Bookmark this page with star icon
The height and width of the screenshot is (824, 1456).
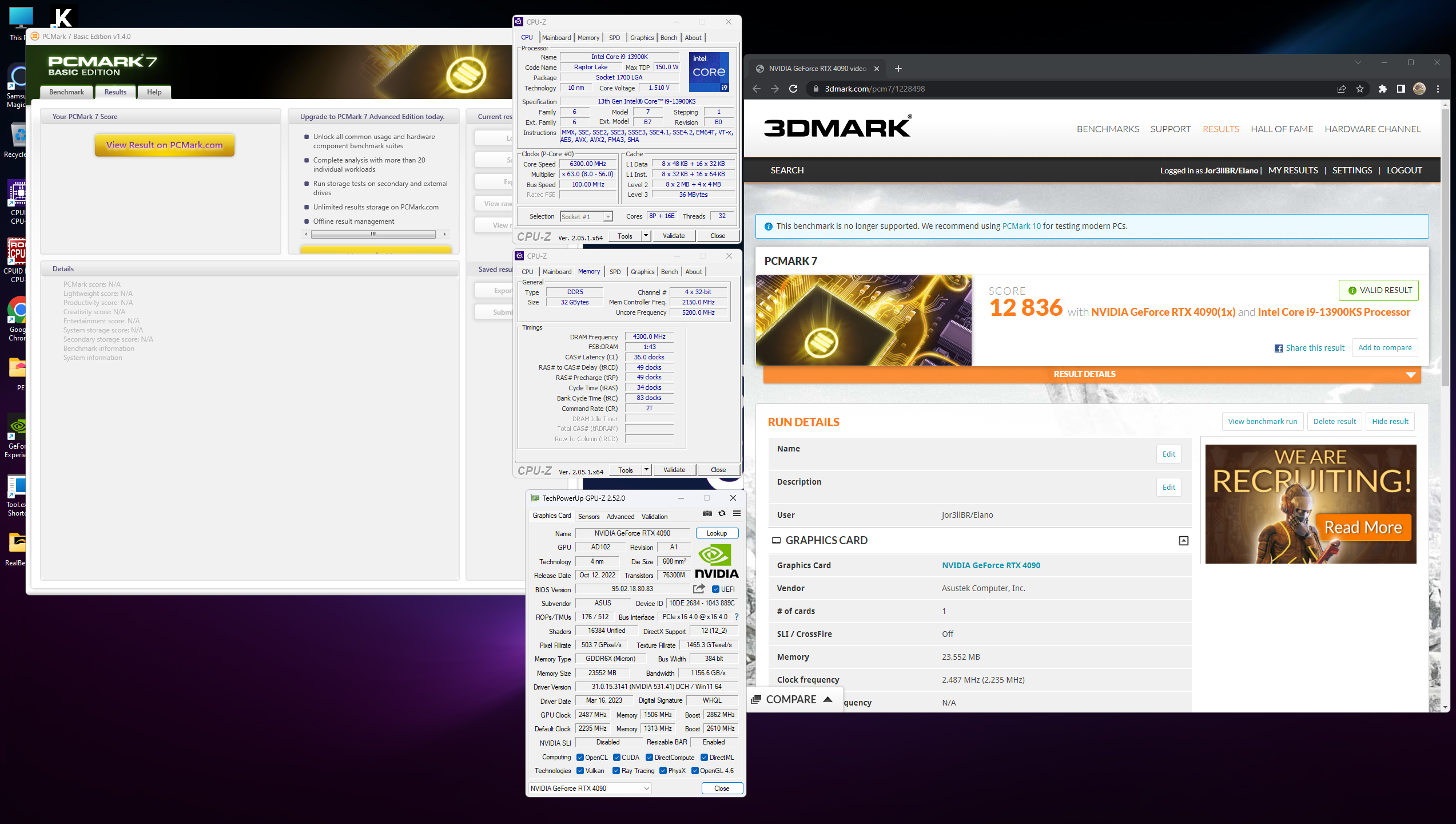[x=1360, y=89]
